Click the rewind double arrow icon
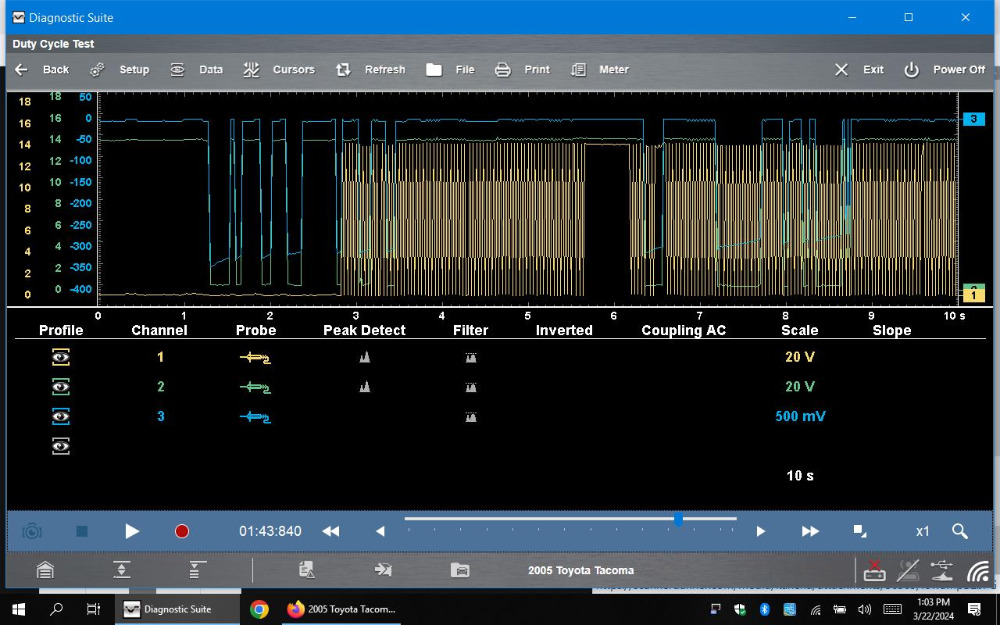Viewport: 1000px width, 625px height. (330, 531)
